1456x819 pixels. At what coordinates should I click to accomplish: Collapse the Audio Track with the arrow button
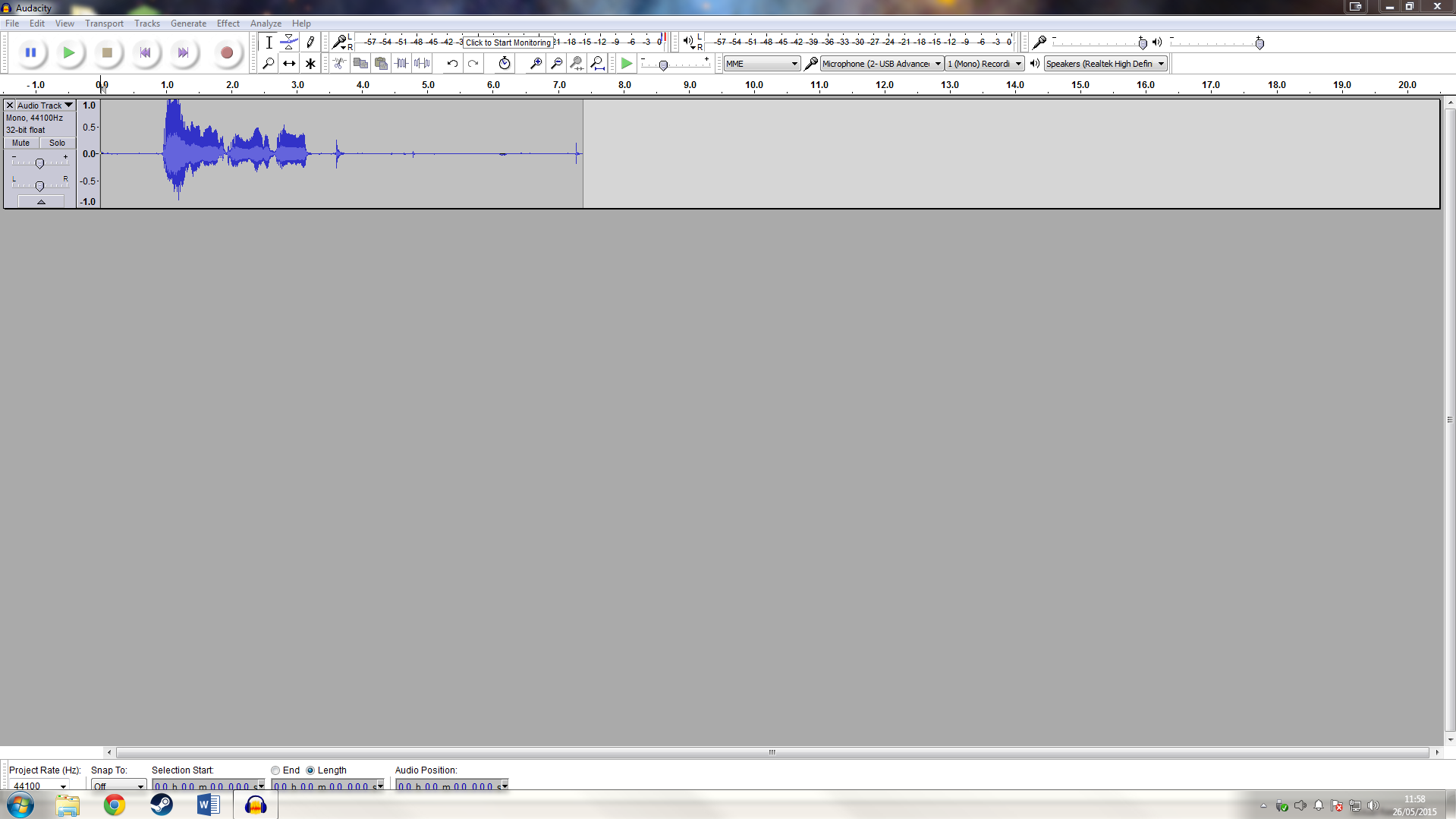click(41, 202)
